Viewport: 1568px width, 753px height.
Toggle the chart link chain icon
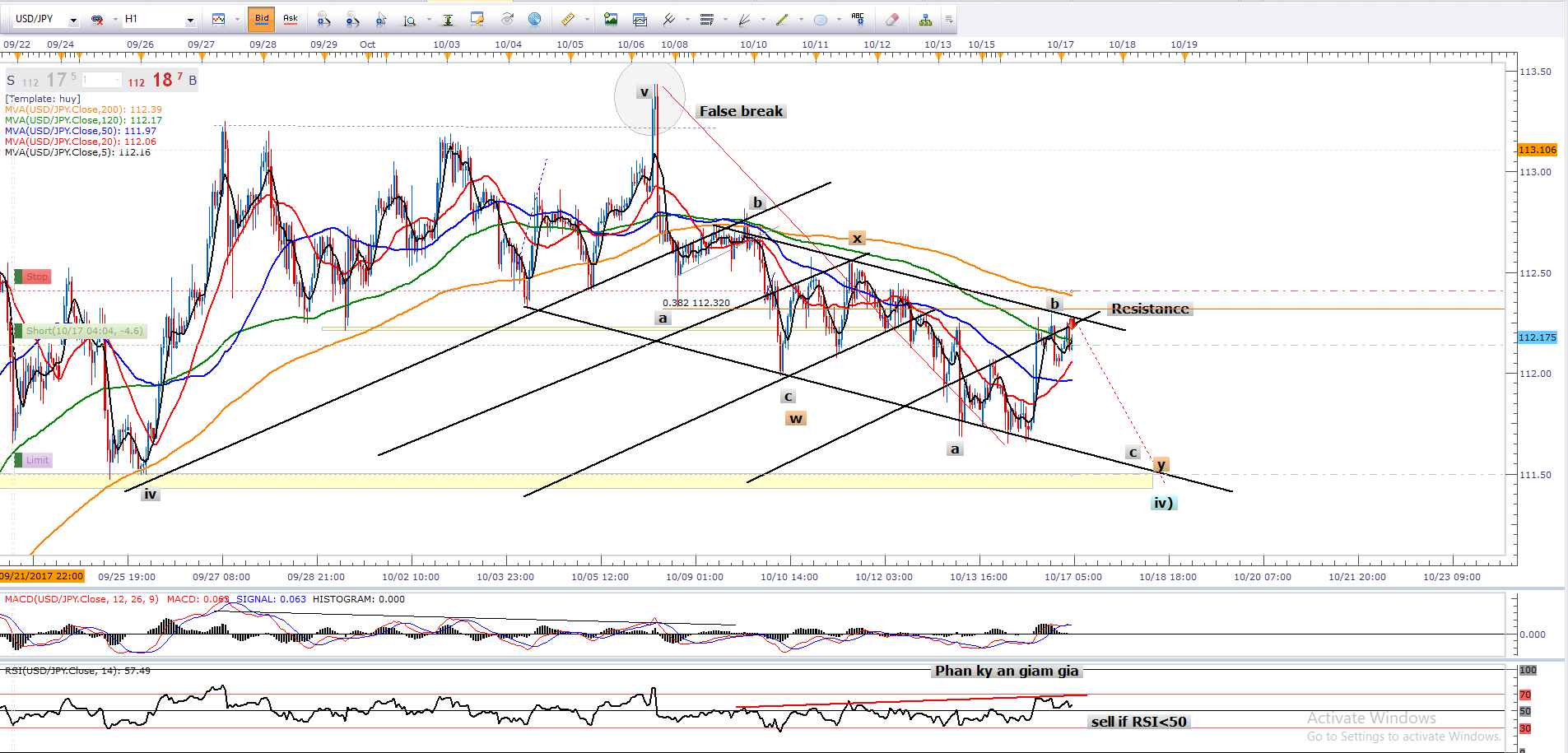coord(97,19)
